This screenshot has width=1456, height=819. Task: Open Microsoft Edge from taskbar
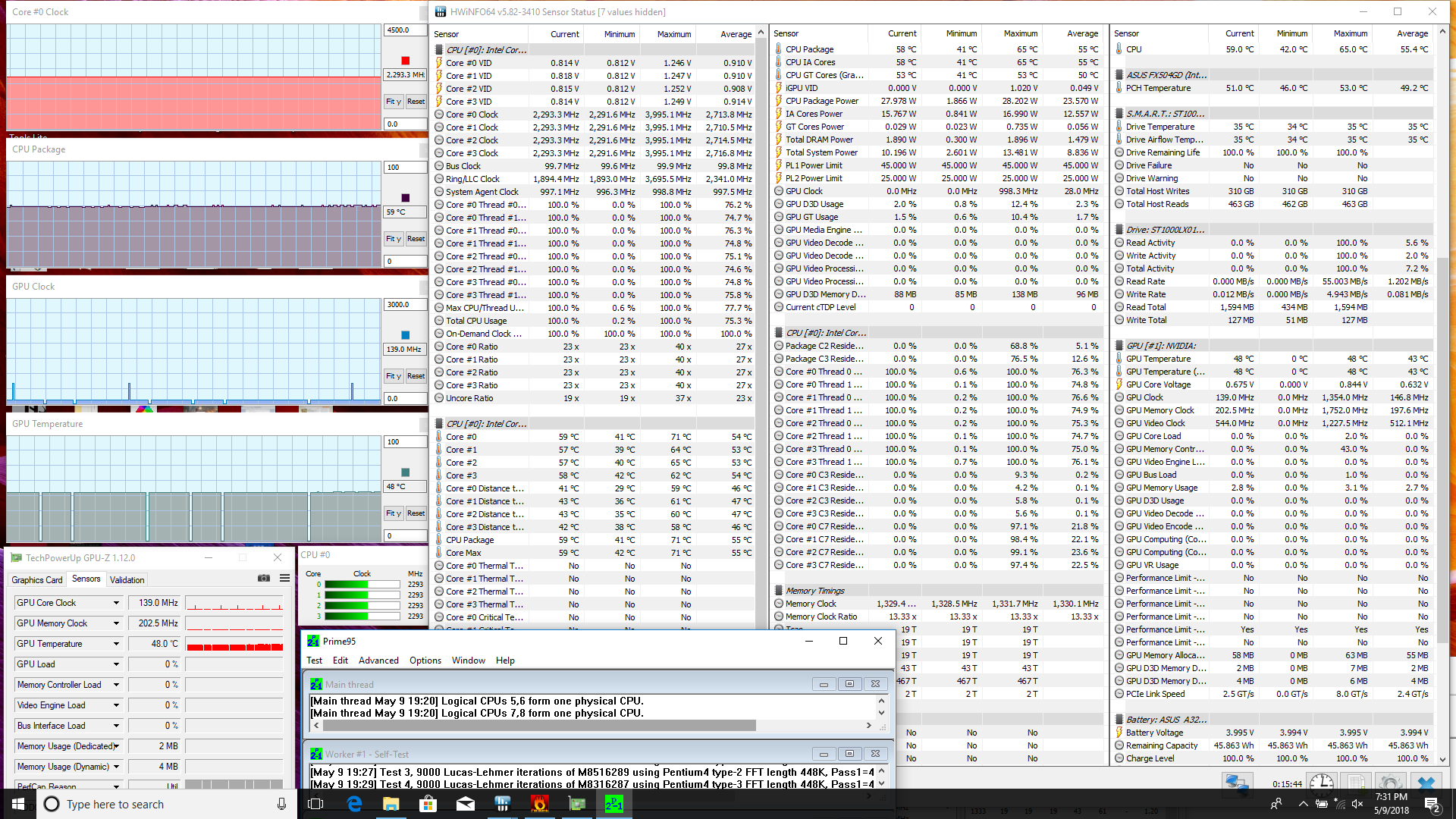354,804
